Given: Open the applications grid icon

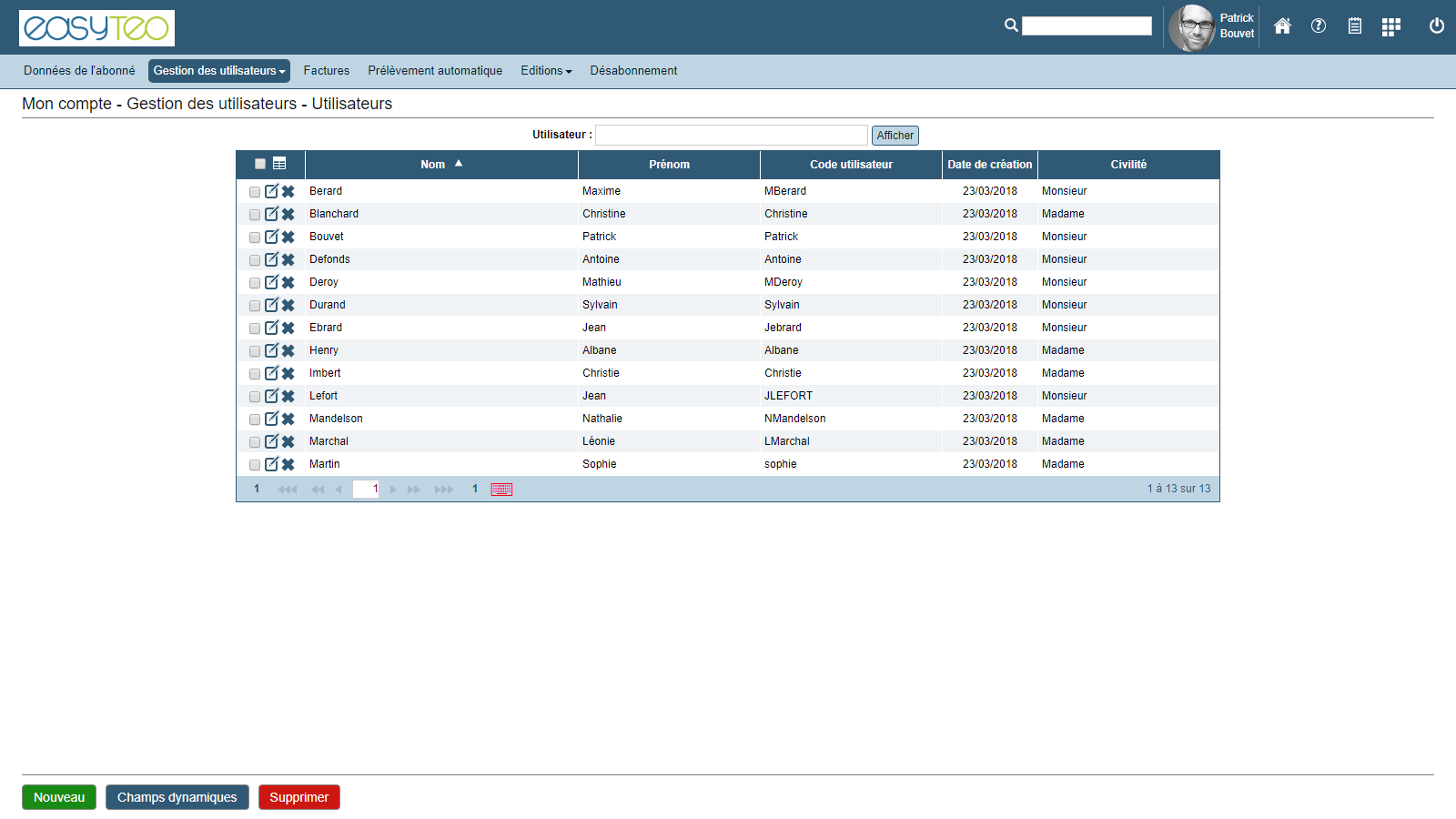Looking at the screenshot, I should (1390, 27).
